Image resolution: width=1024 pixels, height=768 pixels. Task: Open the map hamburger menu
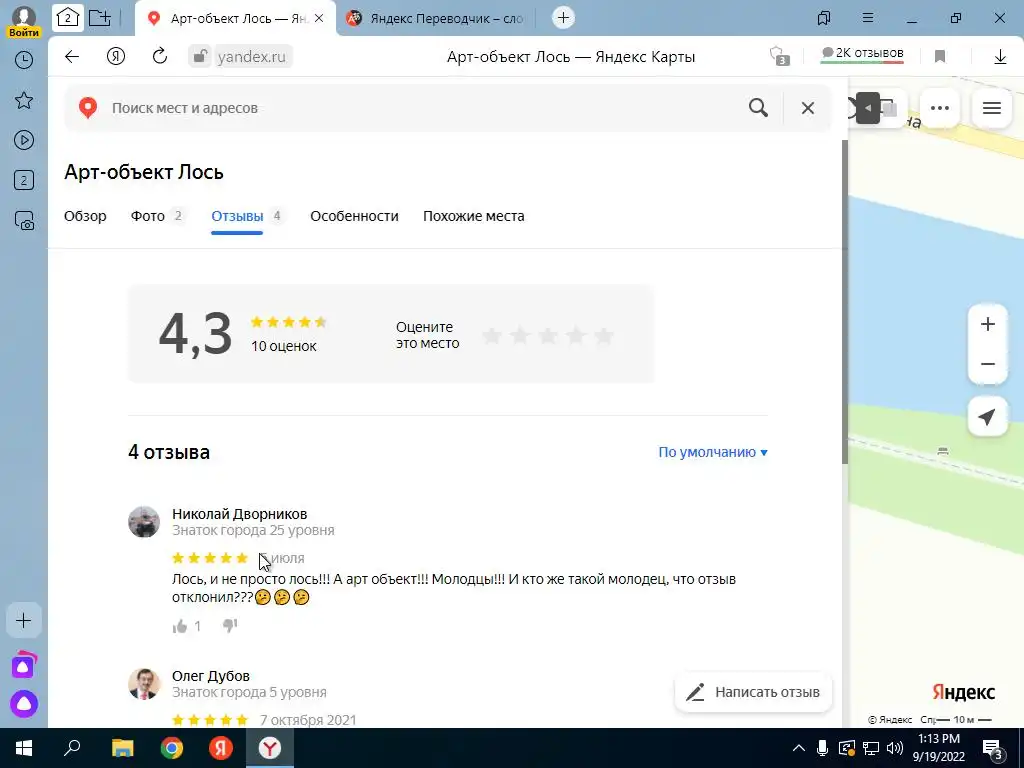pyautogui.click(x=991, y=108)
